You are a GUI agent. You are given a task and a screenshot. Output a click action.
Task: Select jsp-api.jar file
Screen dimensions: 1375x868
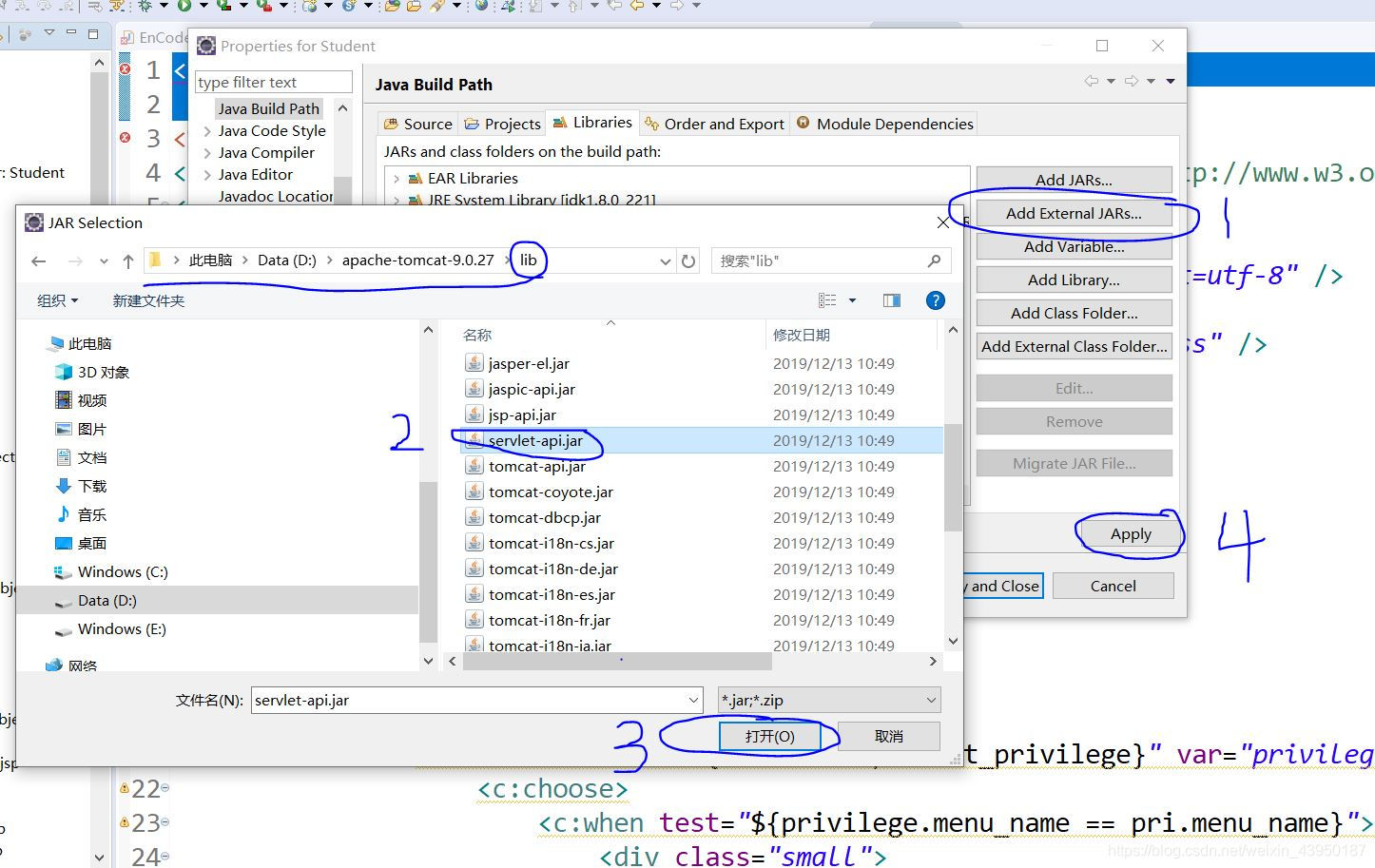(522, 415)
